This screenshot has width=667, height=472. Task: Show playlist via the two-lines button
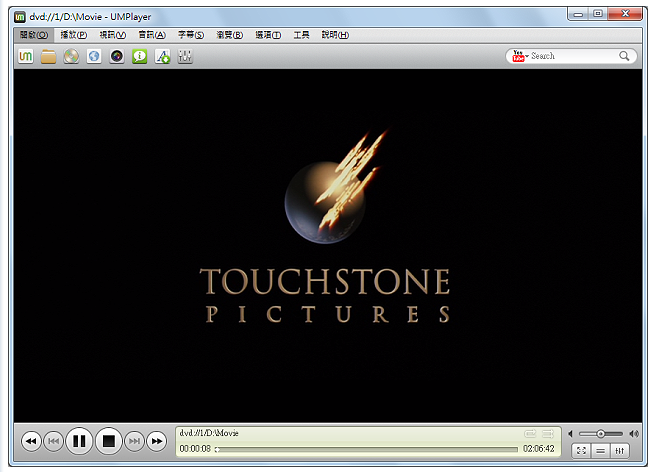pos(600,451)
